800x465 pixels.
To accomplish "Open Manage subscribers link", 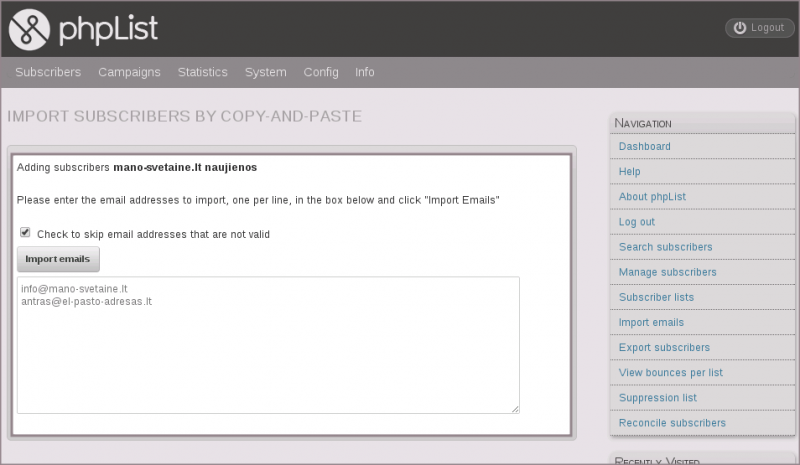I will [667, 272].
